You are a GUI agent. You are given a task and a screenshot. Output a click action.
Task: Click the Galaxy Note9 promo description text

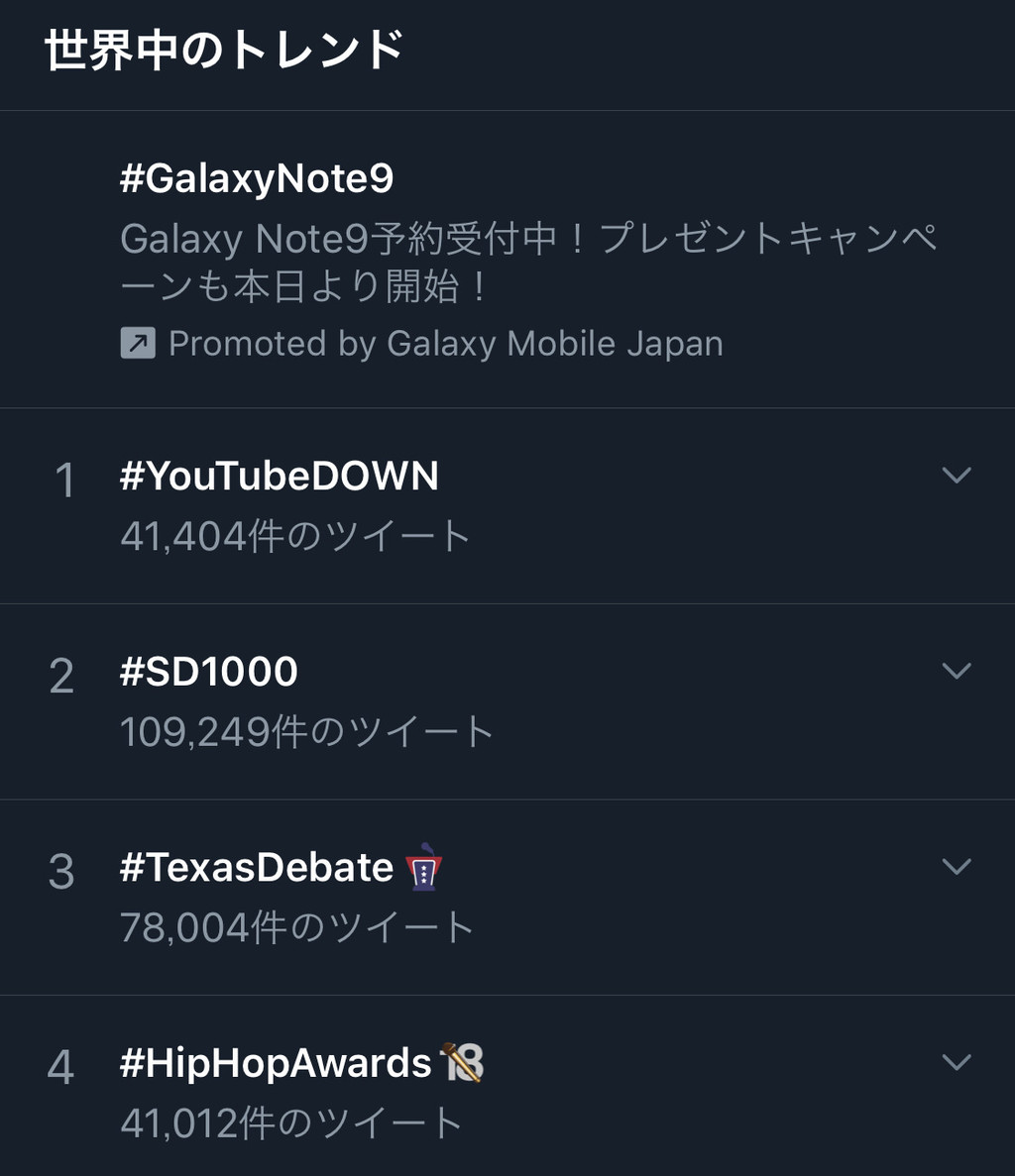pos(527,263)
